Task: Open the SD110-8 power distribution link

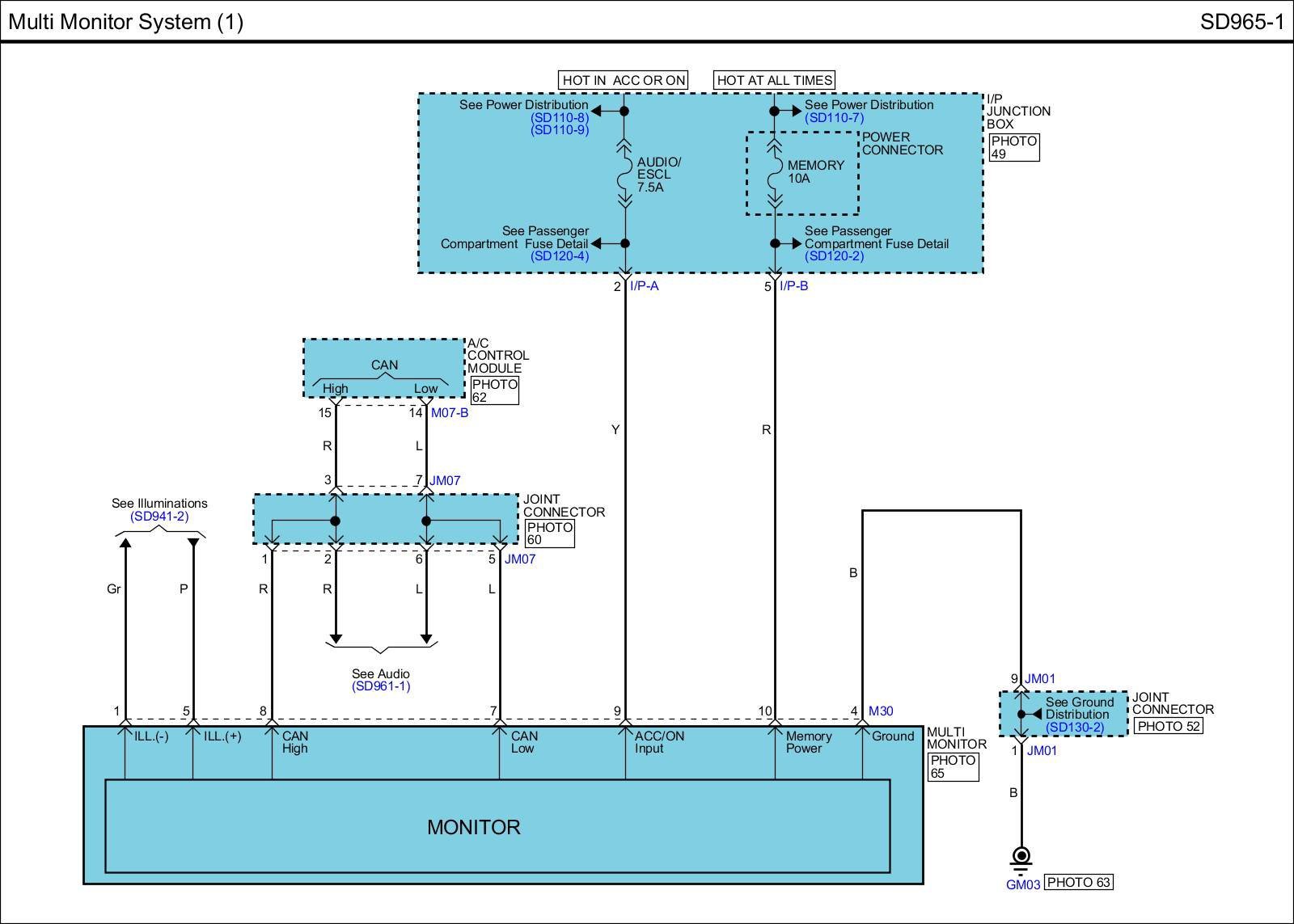Action: point(560,117)
